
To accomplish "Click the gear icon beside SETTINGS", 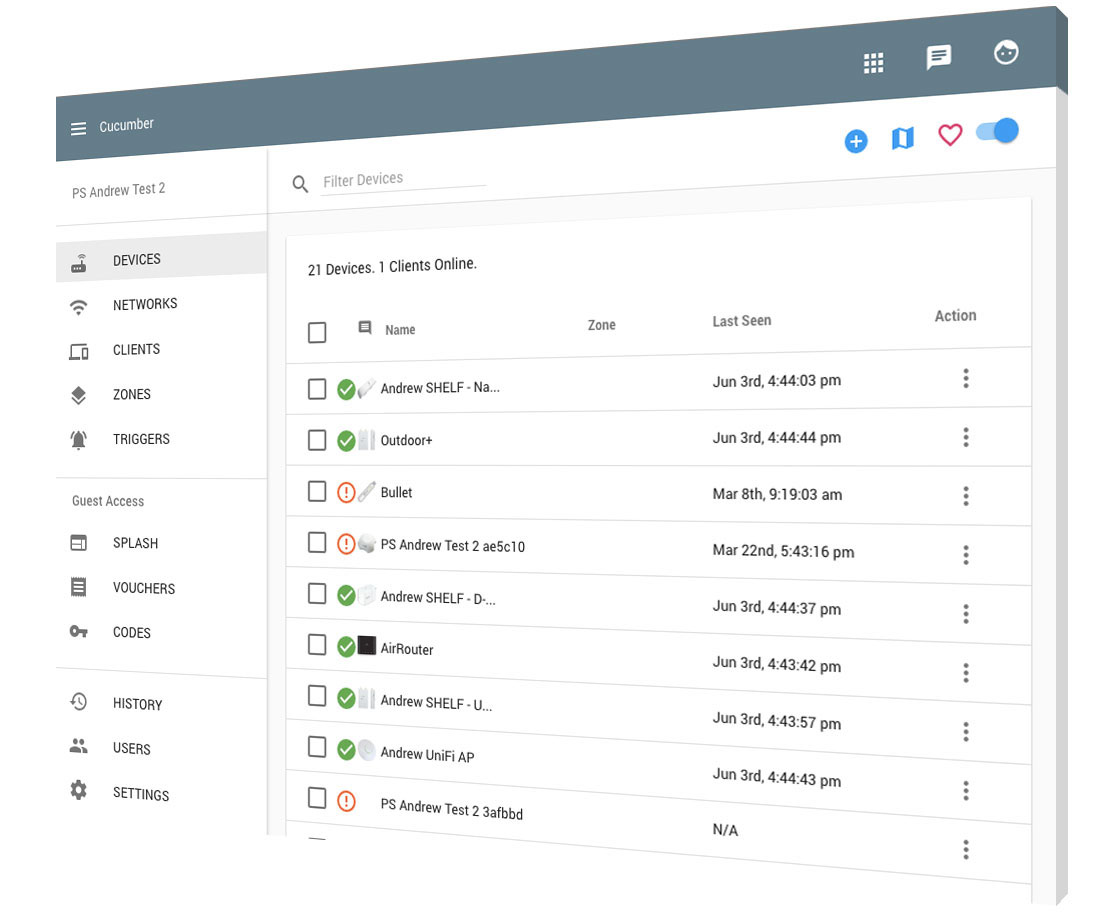I will pyautogui.click(x=79, y=790).
